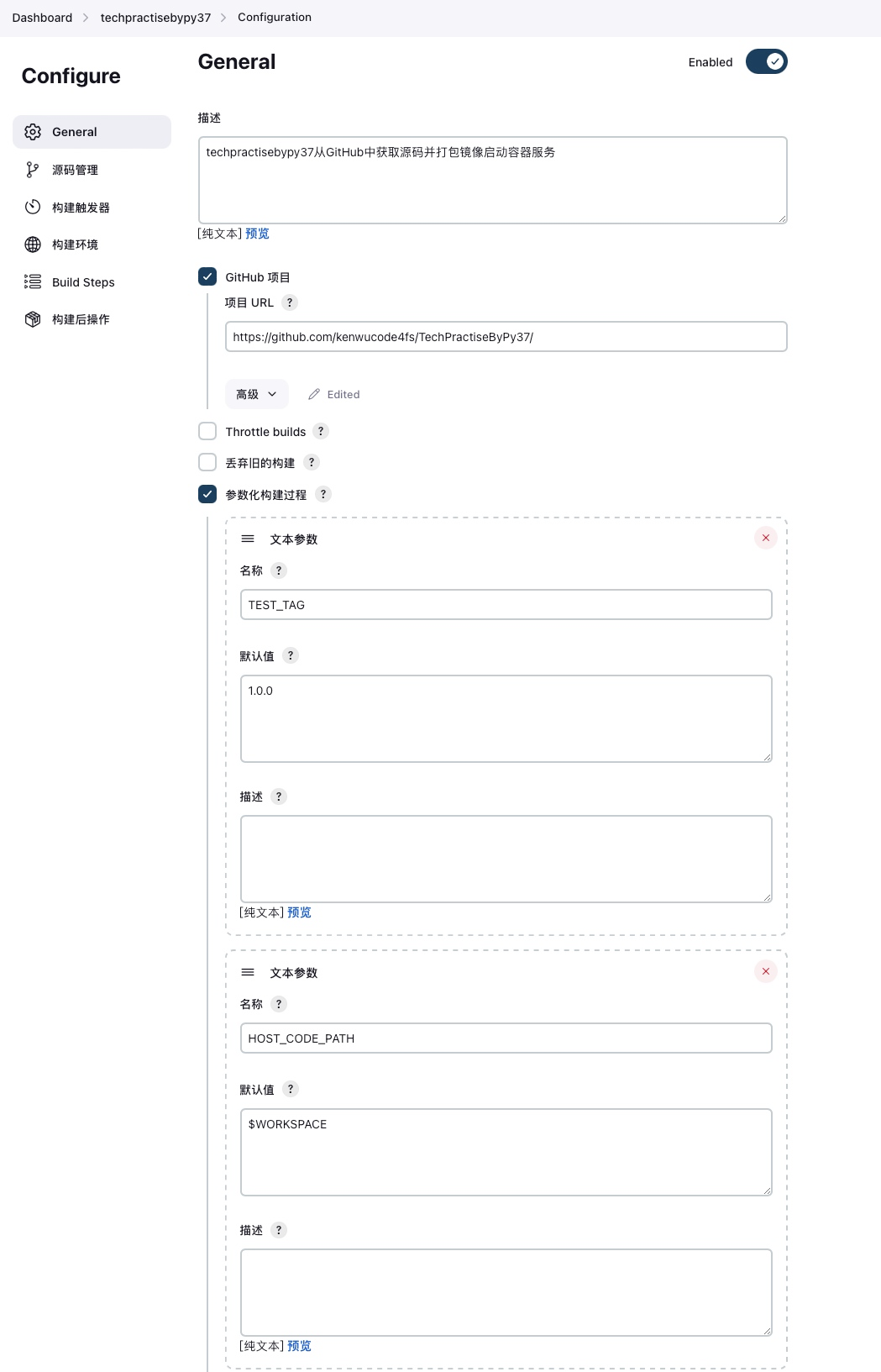Open help for 项目 URL question mark
881x1372 pixels.
(290, 302)
